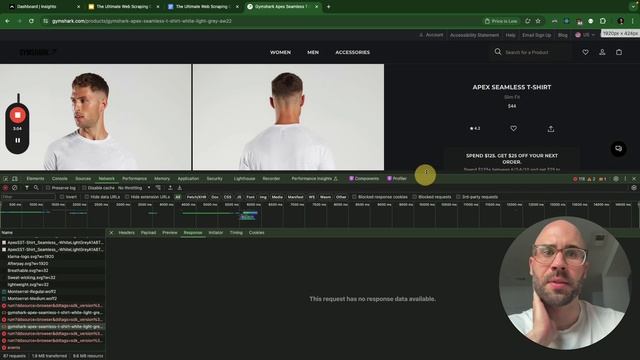Open the Gymshark shopping bag
640x360 pixels.
point(619,52)
